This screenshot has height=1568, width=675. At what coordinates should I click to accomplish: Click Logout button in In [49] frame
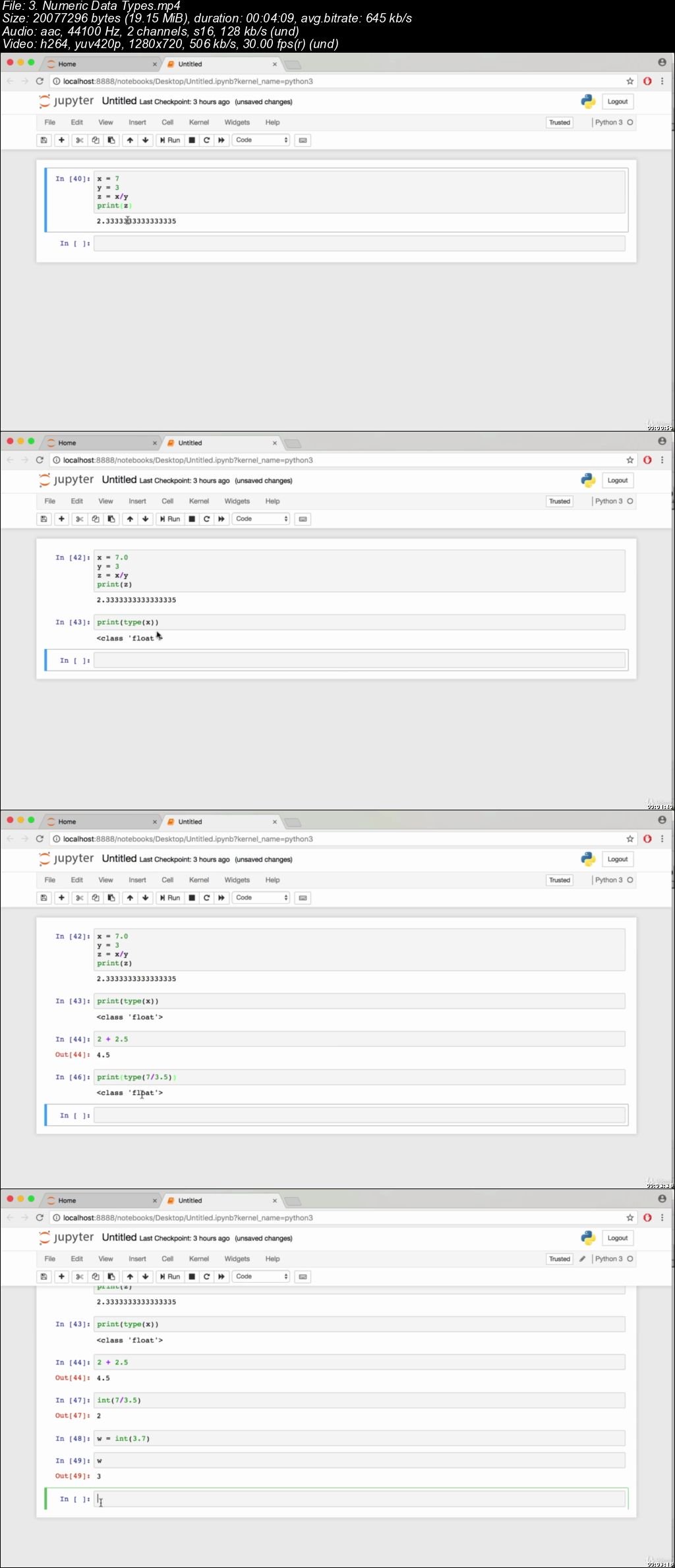(618, 1238)
